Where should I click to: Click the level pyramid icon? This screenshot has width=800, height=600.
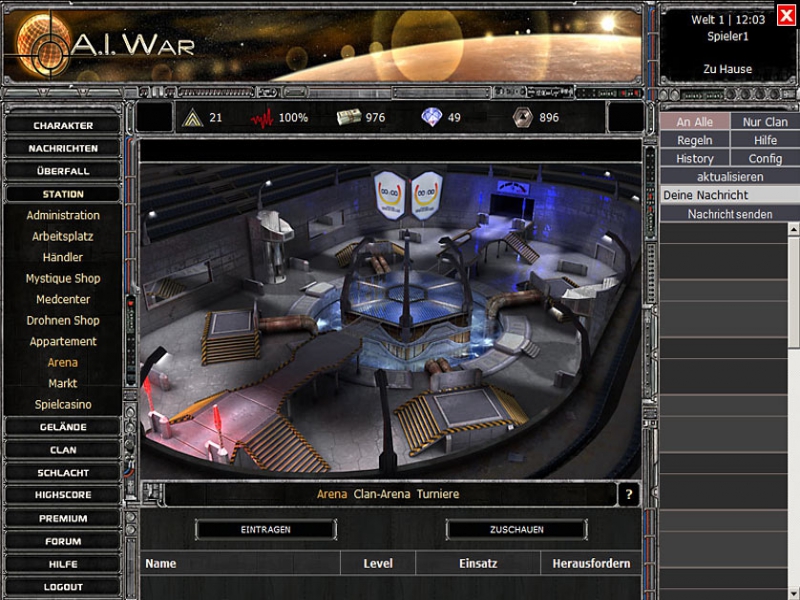click(192, 118)
